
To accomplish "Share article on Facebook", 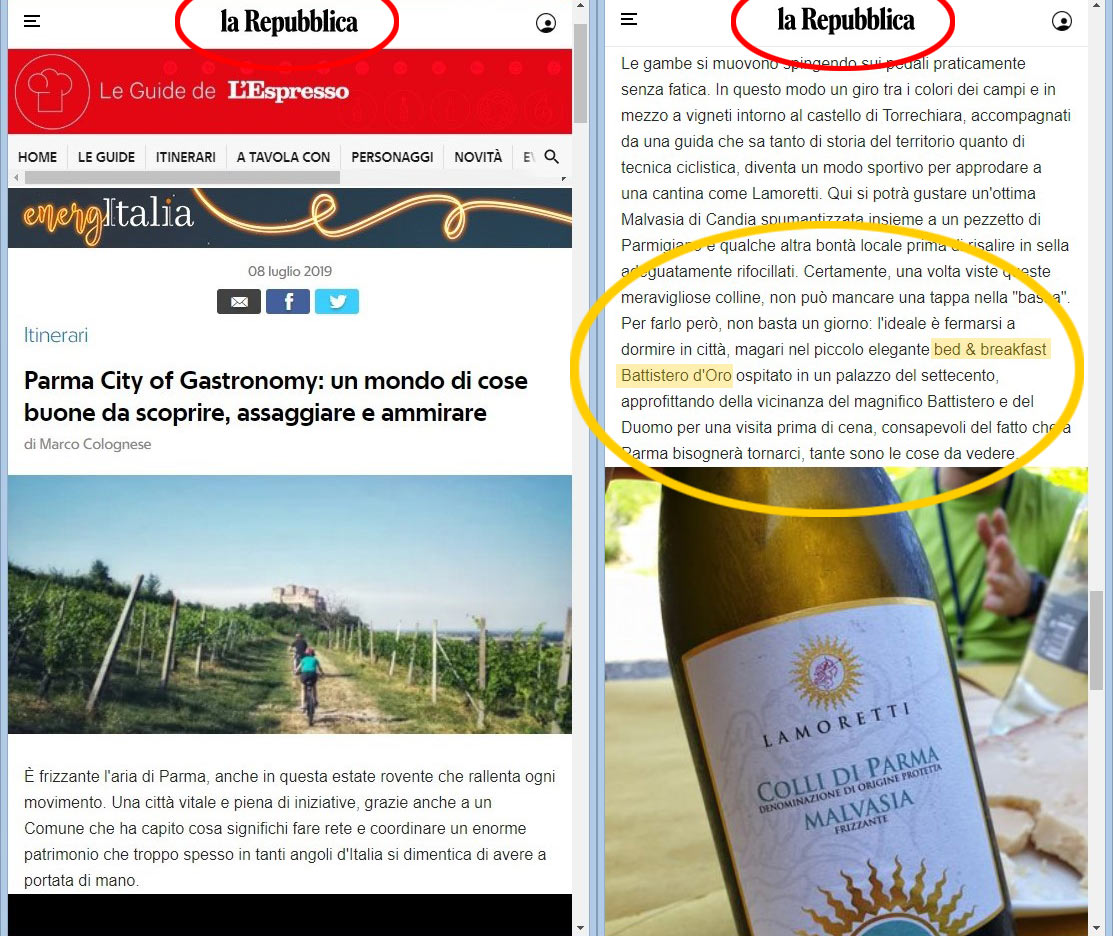I will [x=288, y=302].
